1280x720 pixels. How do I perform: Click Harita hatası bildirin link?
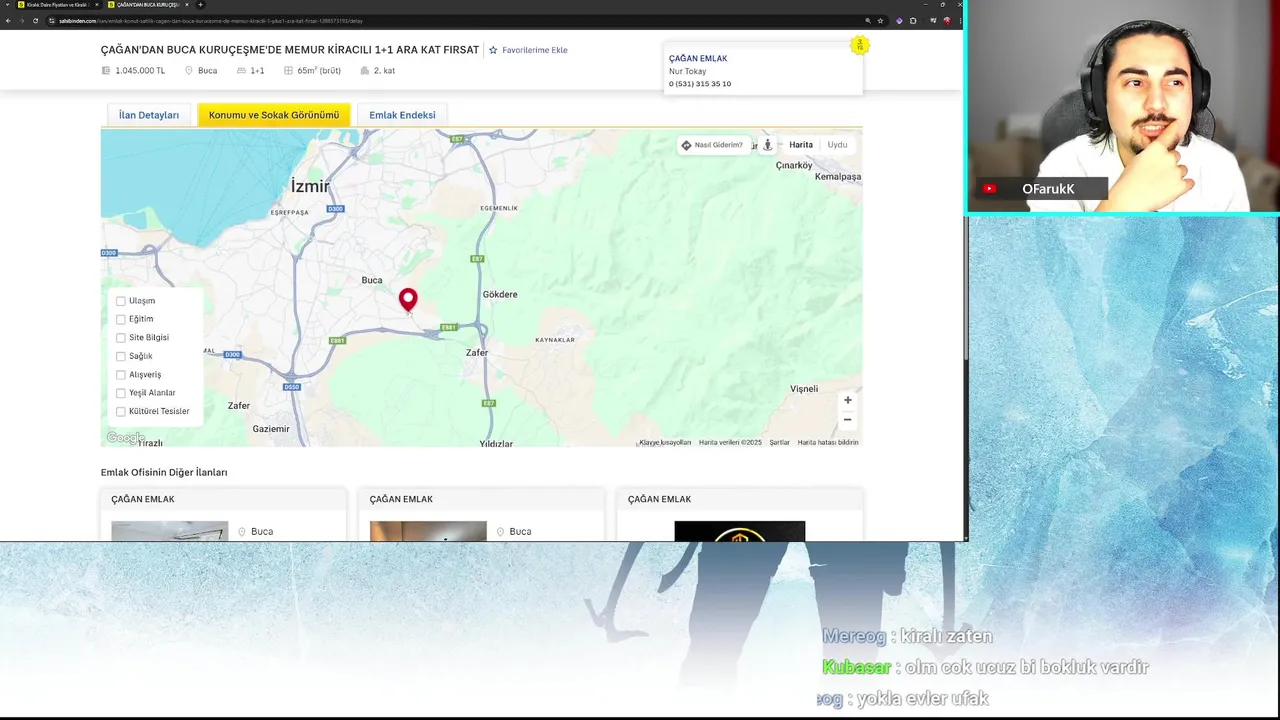(x=828, y=442)
